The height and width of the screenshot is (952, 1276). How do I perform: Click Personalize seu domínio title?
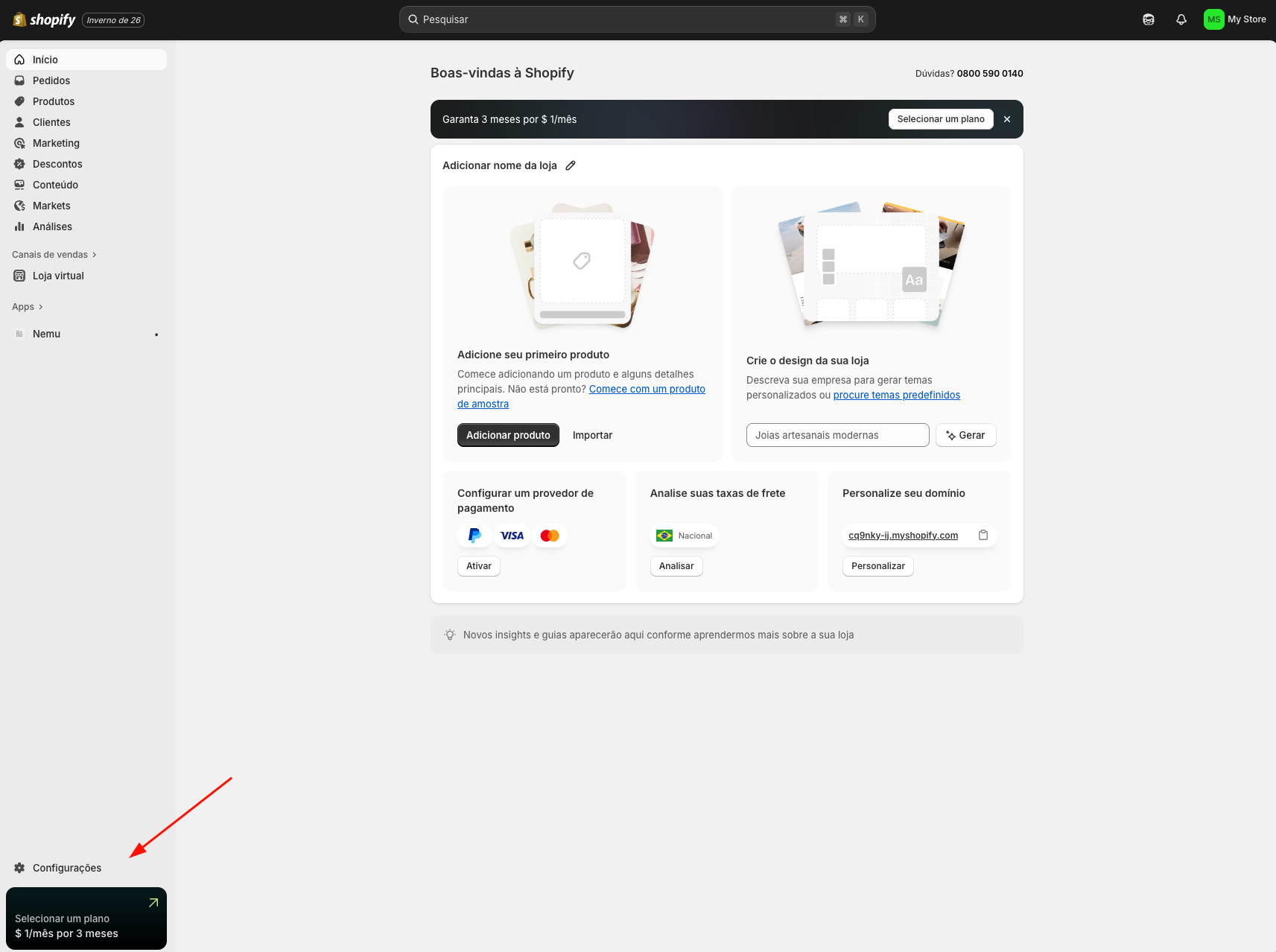coord(904,493)
